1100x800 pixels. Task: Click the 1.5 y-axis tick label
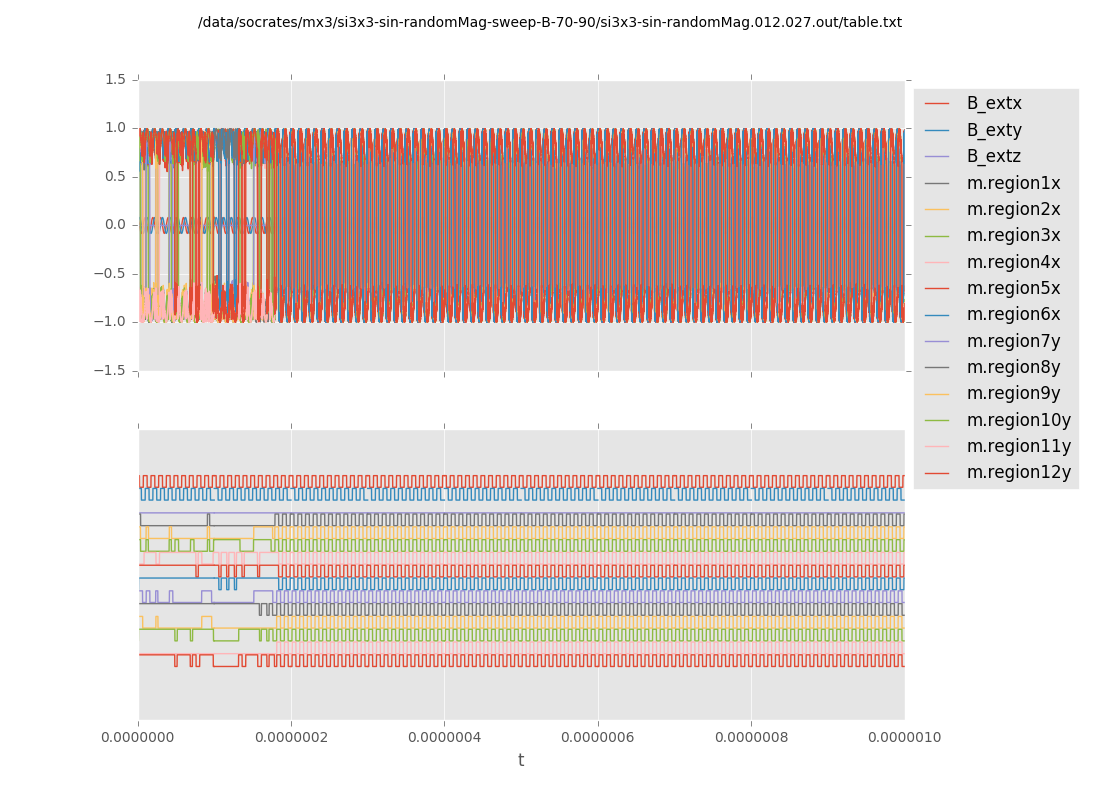point(115,80)
